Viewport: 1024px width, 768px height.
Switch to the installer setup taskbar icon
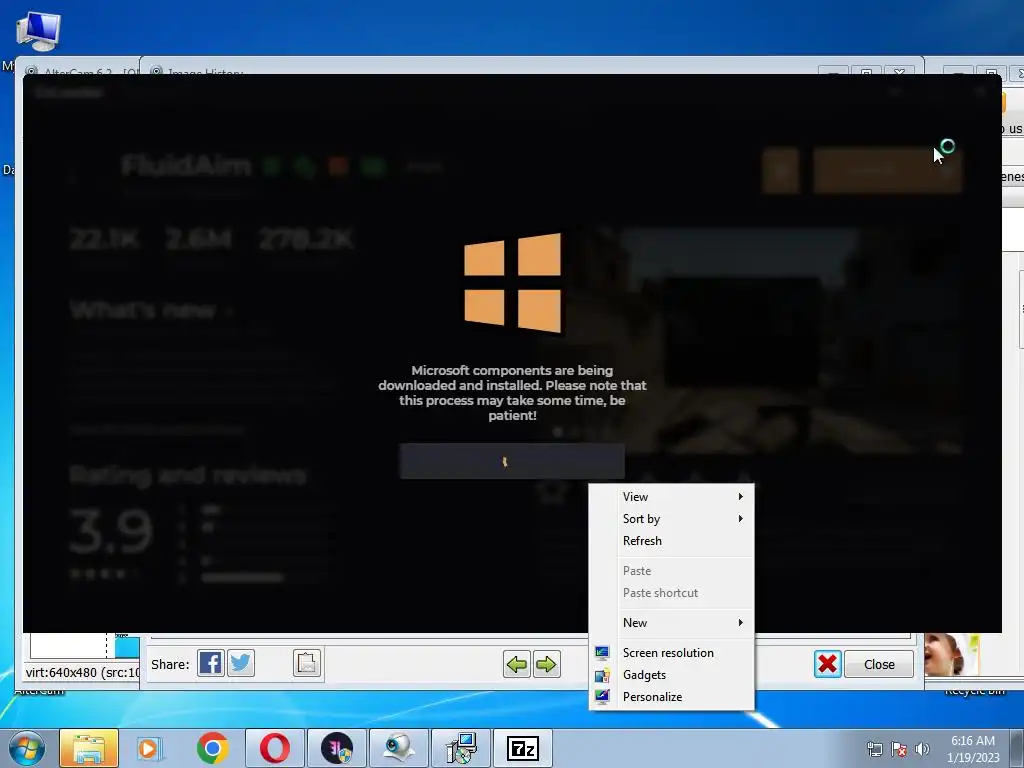pyautogui.click(x=461, y=748)
